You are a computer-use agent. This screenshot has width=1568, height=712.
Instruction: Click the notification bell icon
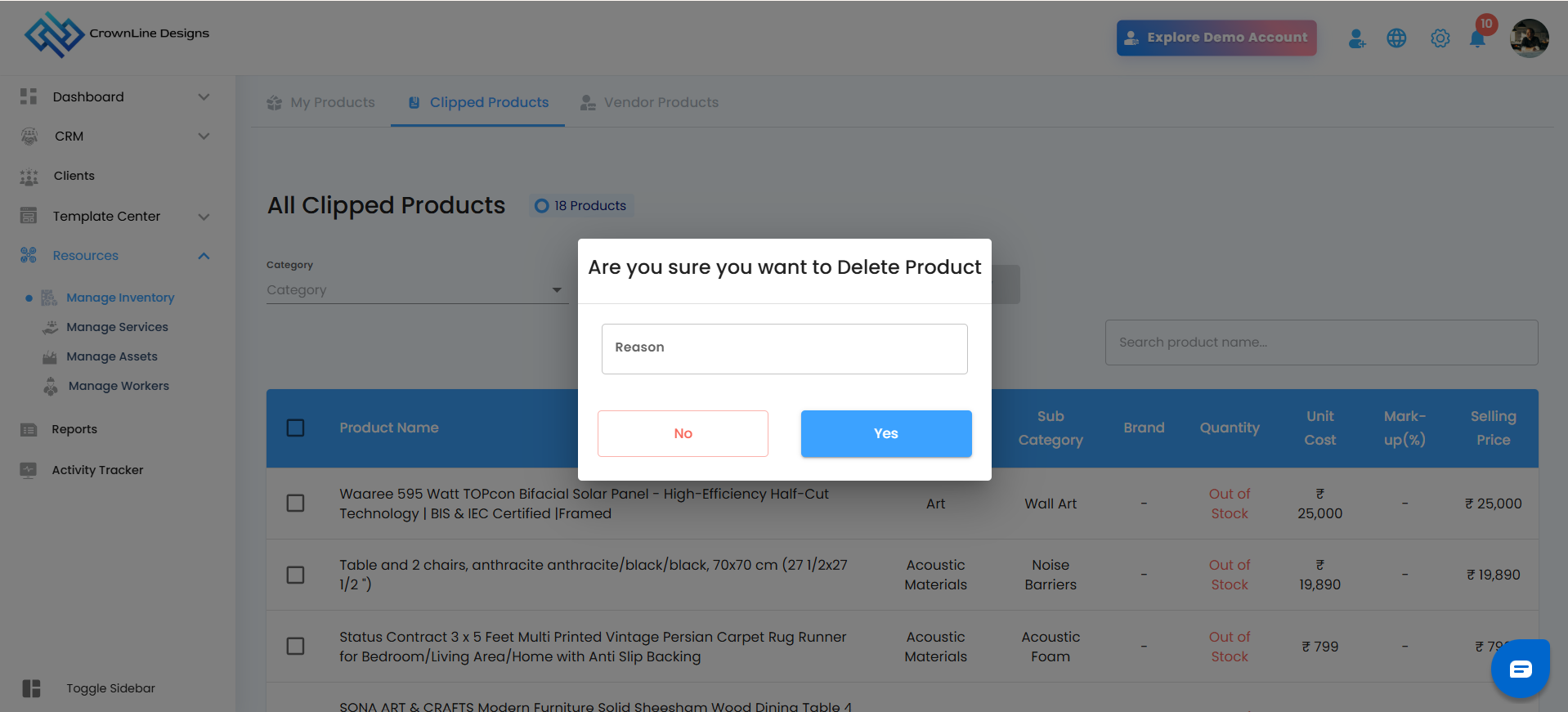tap(1477, 38)
